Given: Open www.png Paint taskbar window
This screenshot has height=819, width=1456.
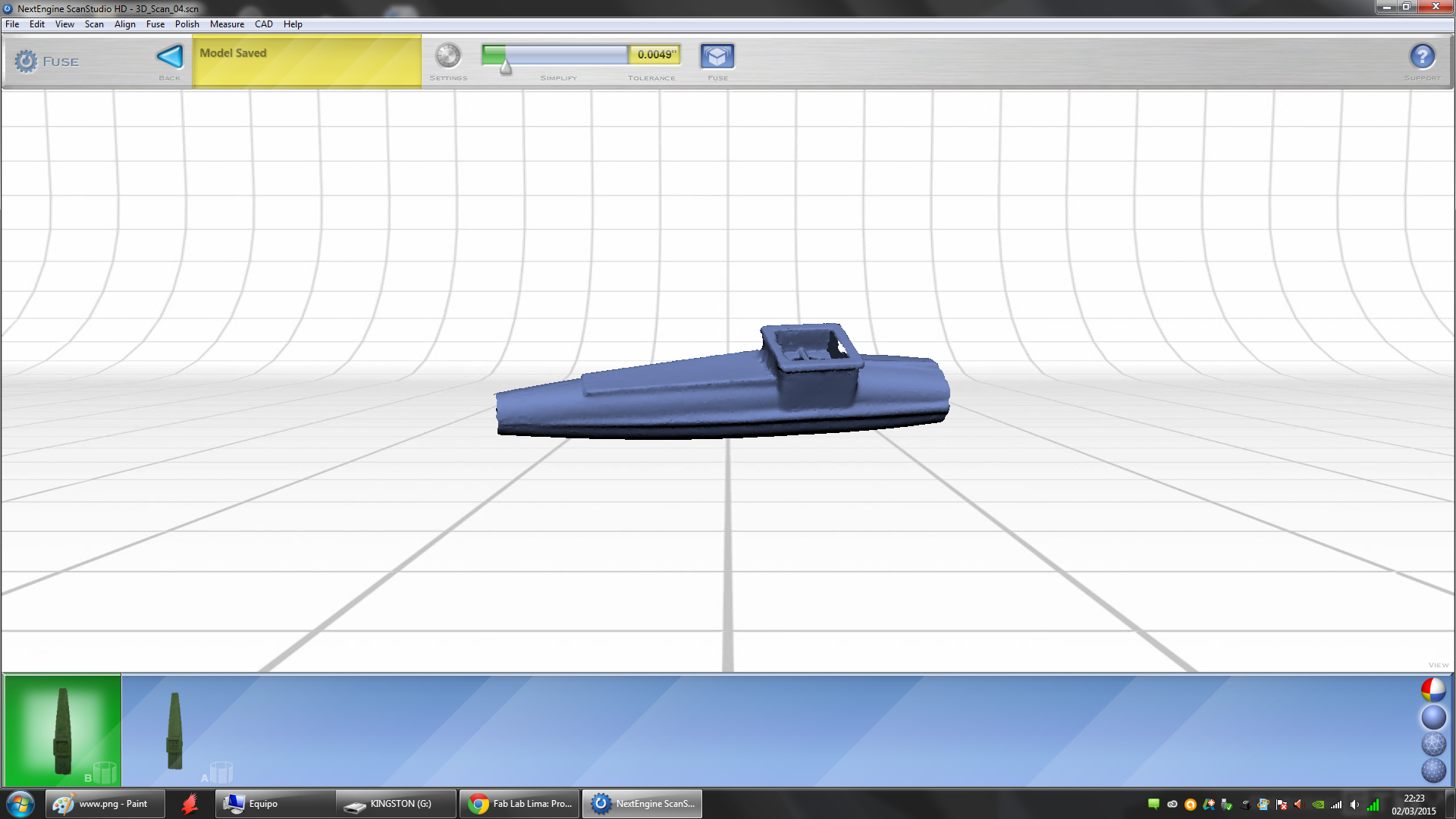Looking at the screenshot, I should click(105, 804).
